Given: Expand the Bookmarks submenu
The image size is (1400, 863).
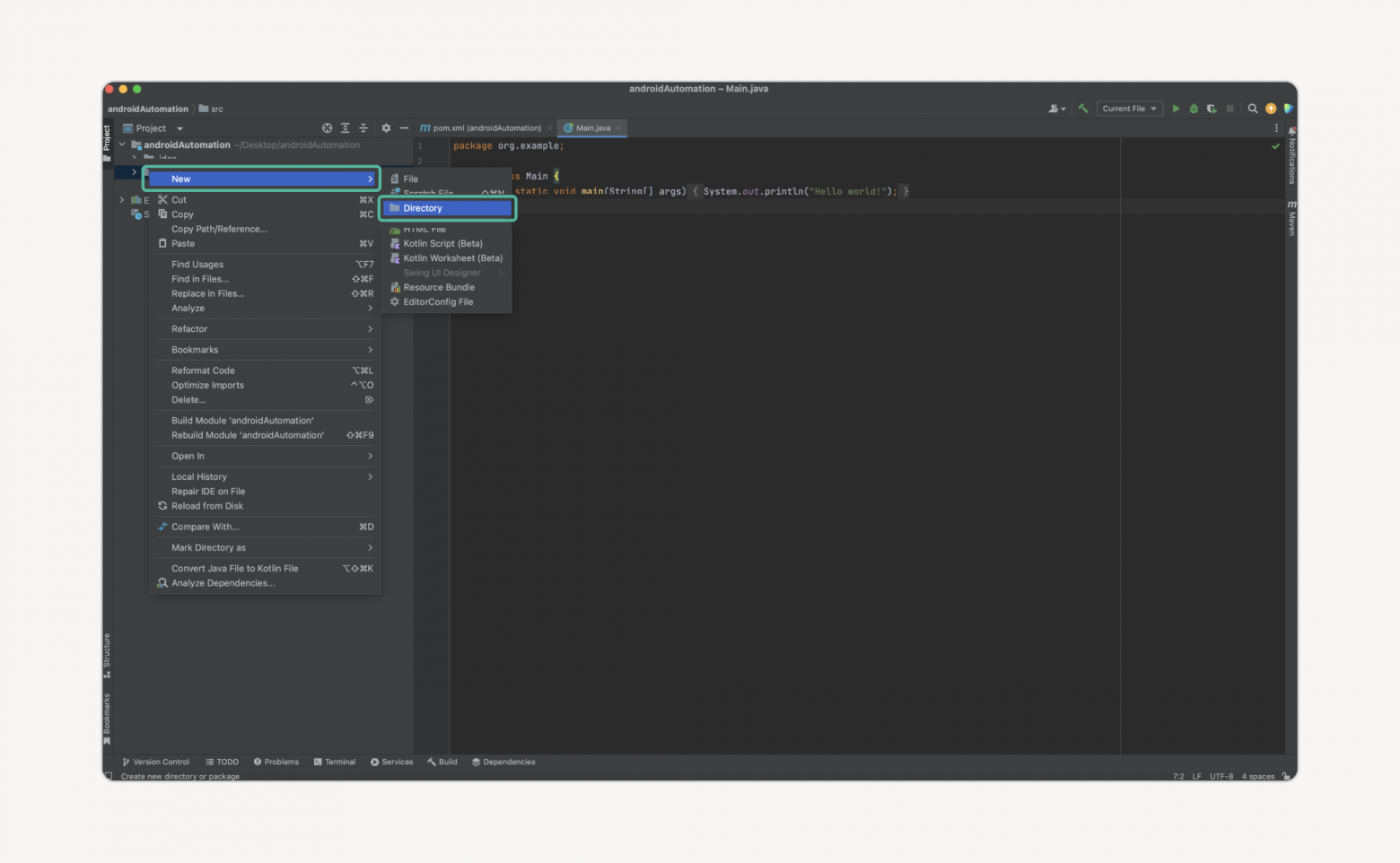Looking at the screenshot, I should click(x=265, y=350).
